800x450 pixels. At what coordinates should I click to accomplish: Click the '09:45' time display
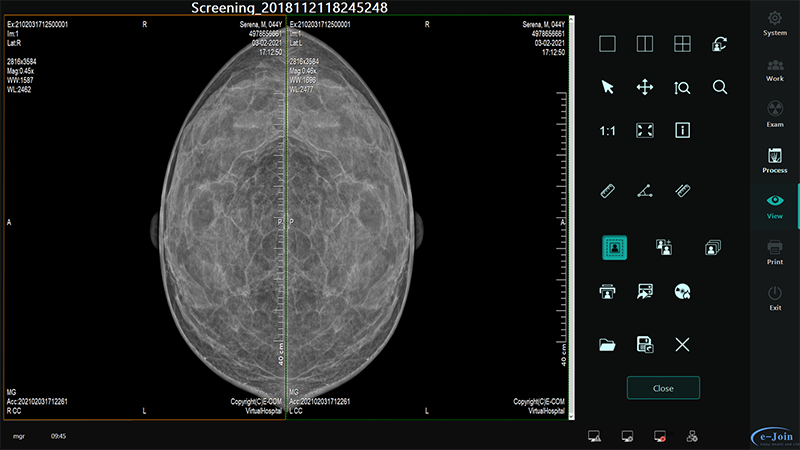[58, 436]
